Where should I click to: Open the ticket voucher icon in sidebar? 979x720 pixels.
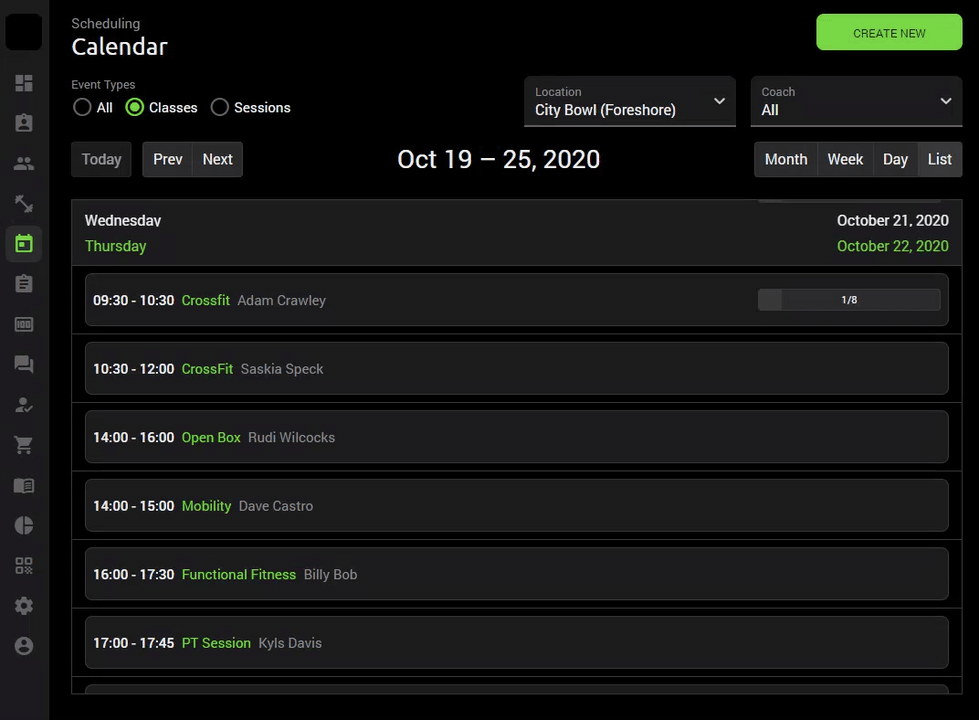(x=24, y=324)
